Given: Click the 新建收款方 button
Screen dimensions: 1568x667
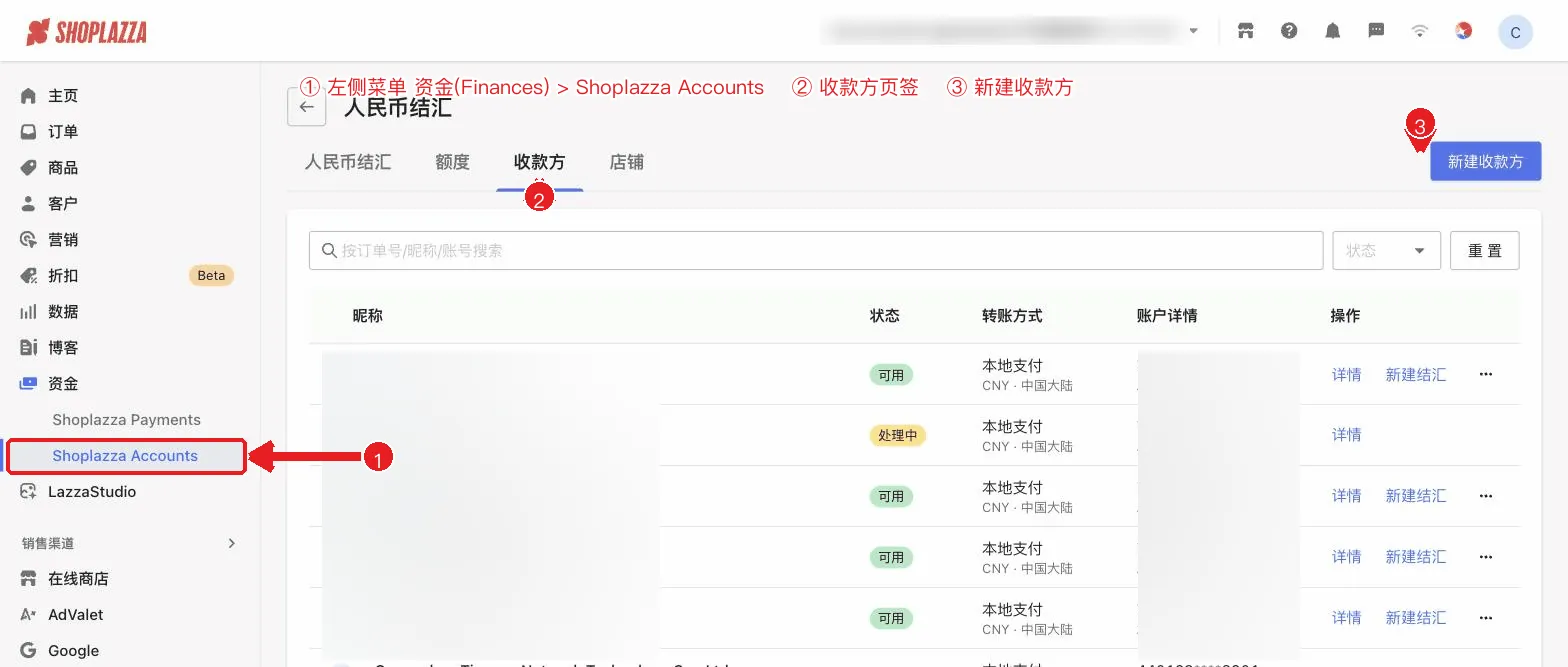Looking at the screenshot, I should click(1485, 161).
